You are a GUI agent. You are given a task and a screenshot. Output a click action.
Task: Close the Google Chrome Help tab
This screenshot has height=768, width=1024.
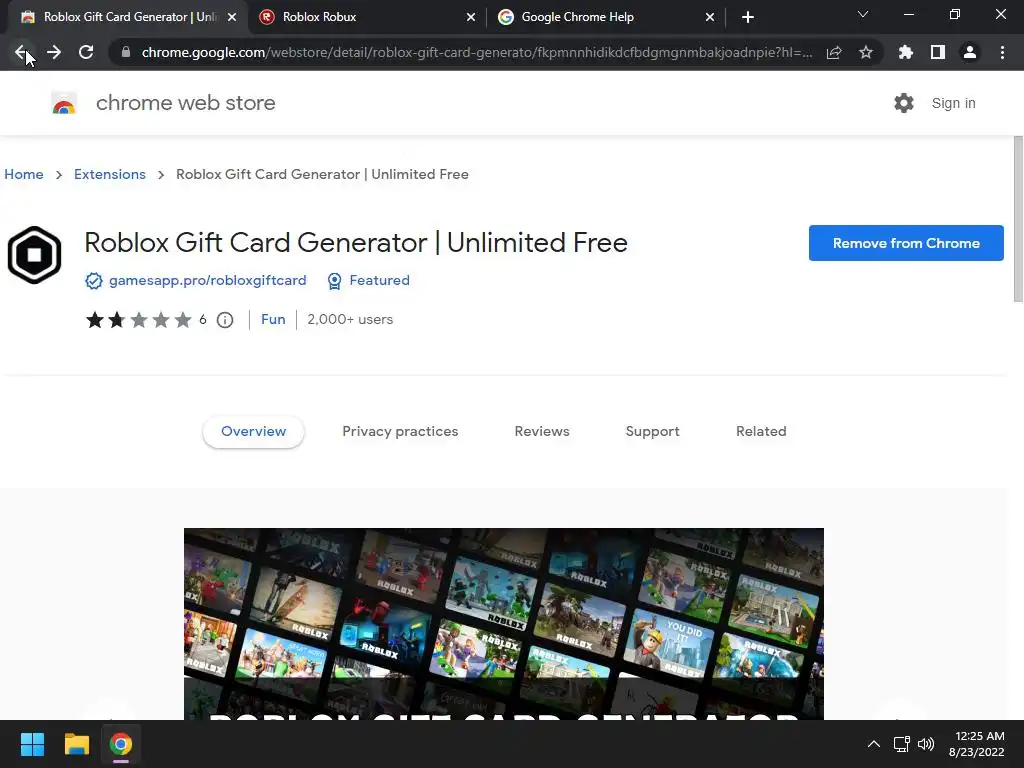point(710,17)
